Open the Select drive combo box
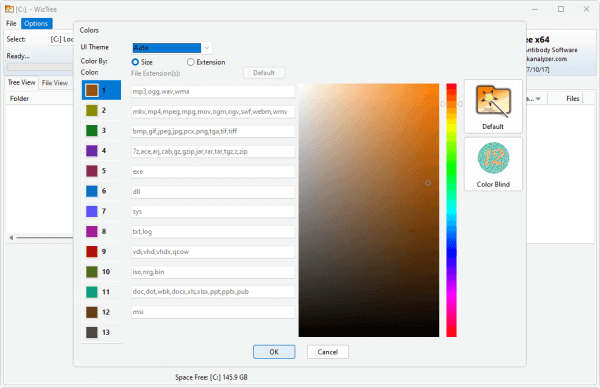The width and height of the screenshot is (600, 388). point(61,39)
